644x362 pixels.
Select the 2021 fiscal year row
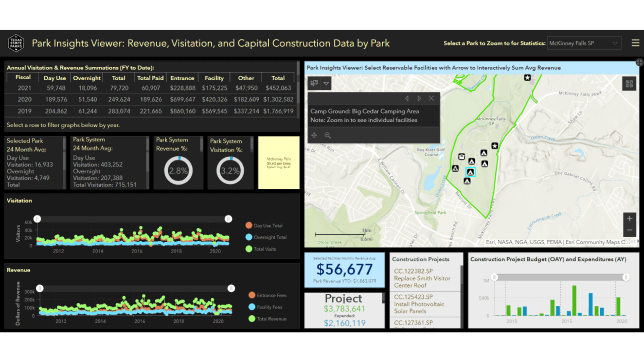(150, 88)
